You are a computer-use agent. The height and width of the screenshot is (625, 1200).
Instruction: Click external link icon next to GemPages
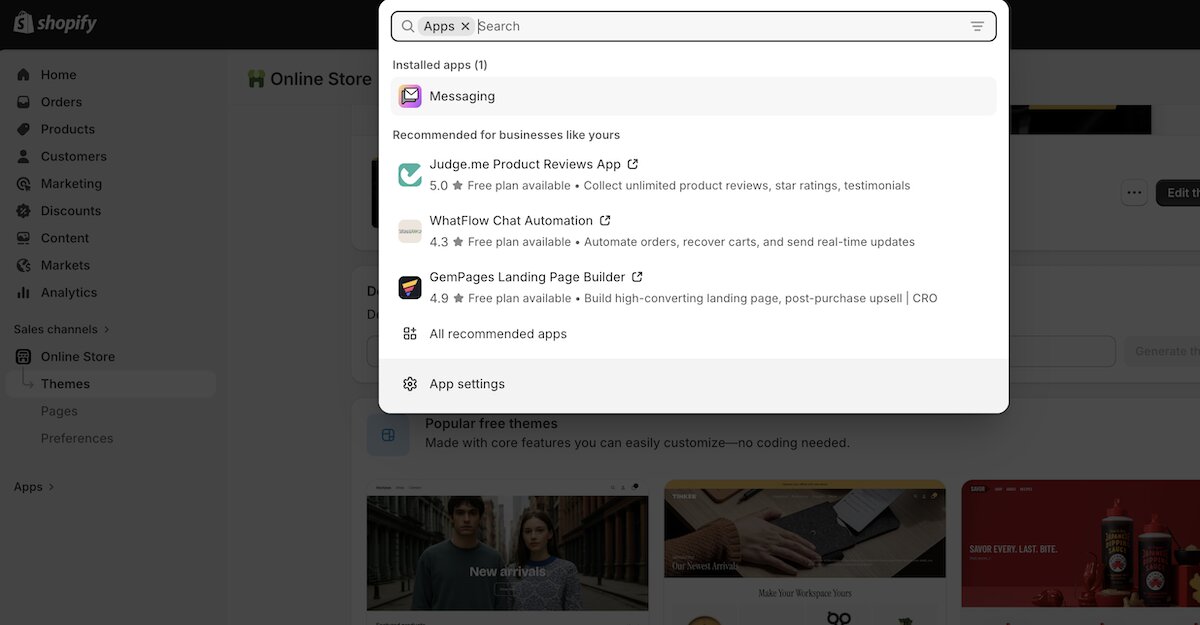(x=637, y=277)
